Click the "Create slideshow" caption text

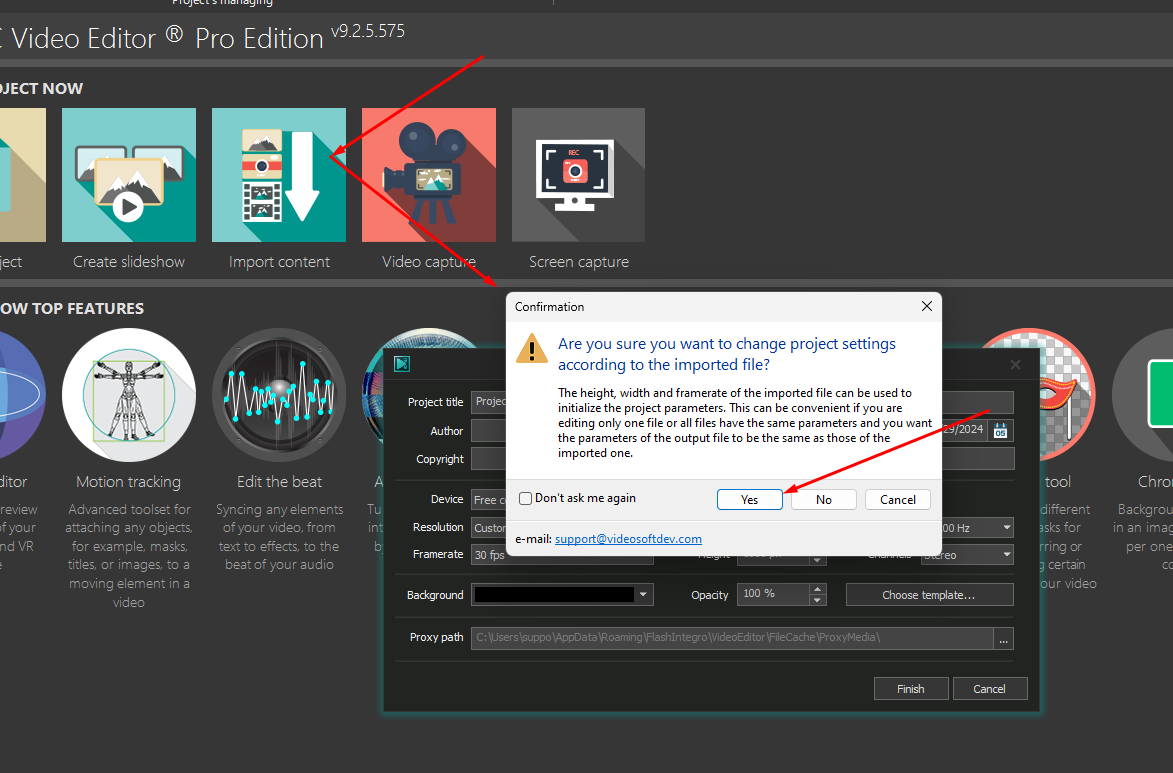[x=129, y=262]
